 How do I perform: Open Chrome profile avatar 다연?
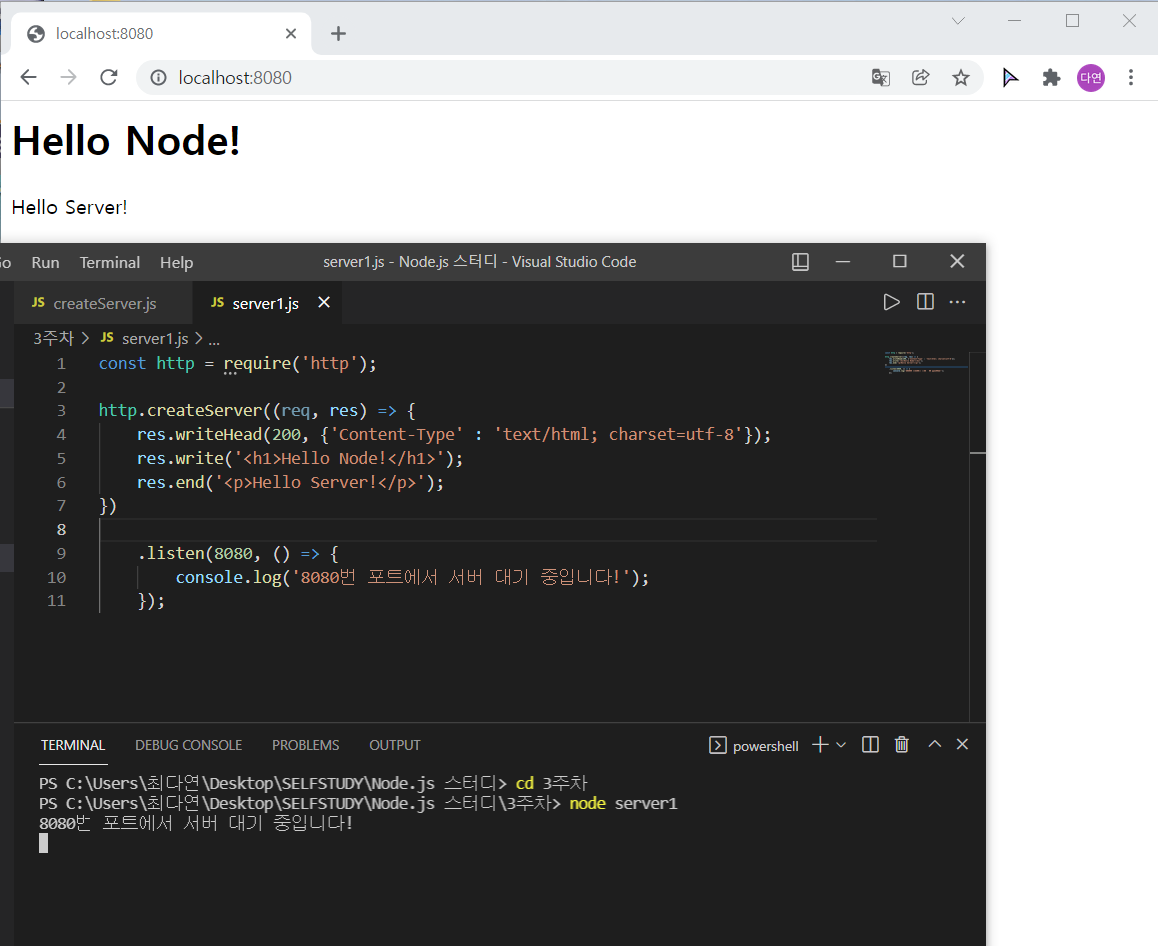tap(1091, 78)
